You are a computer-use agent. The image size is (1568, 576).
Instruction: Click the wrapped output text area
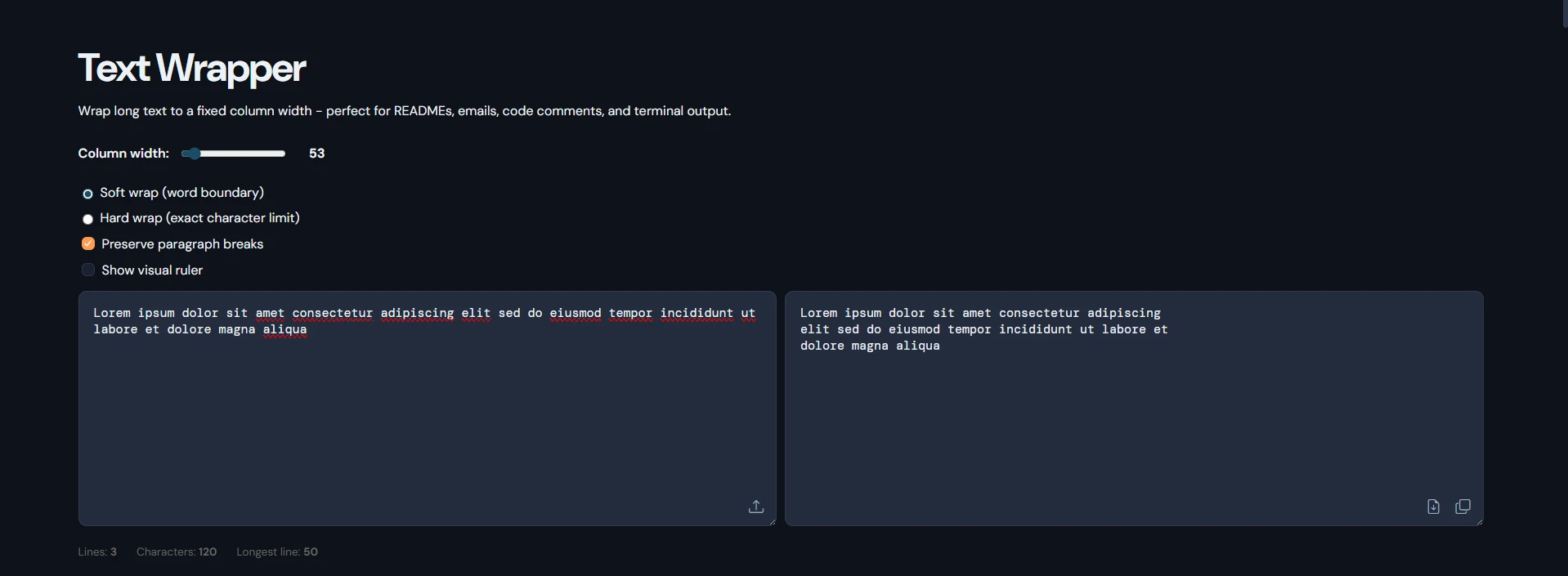pyautogui.click(x=1134, y=409)
